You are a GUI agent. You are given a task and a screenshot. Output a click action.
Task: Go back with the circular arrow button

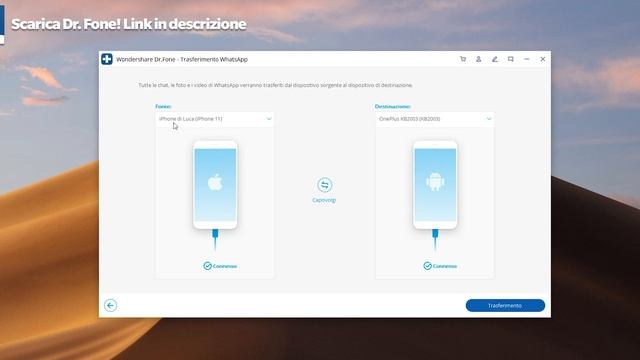[110, 305]
